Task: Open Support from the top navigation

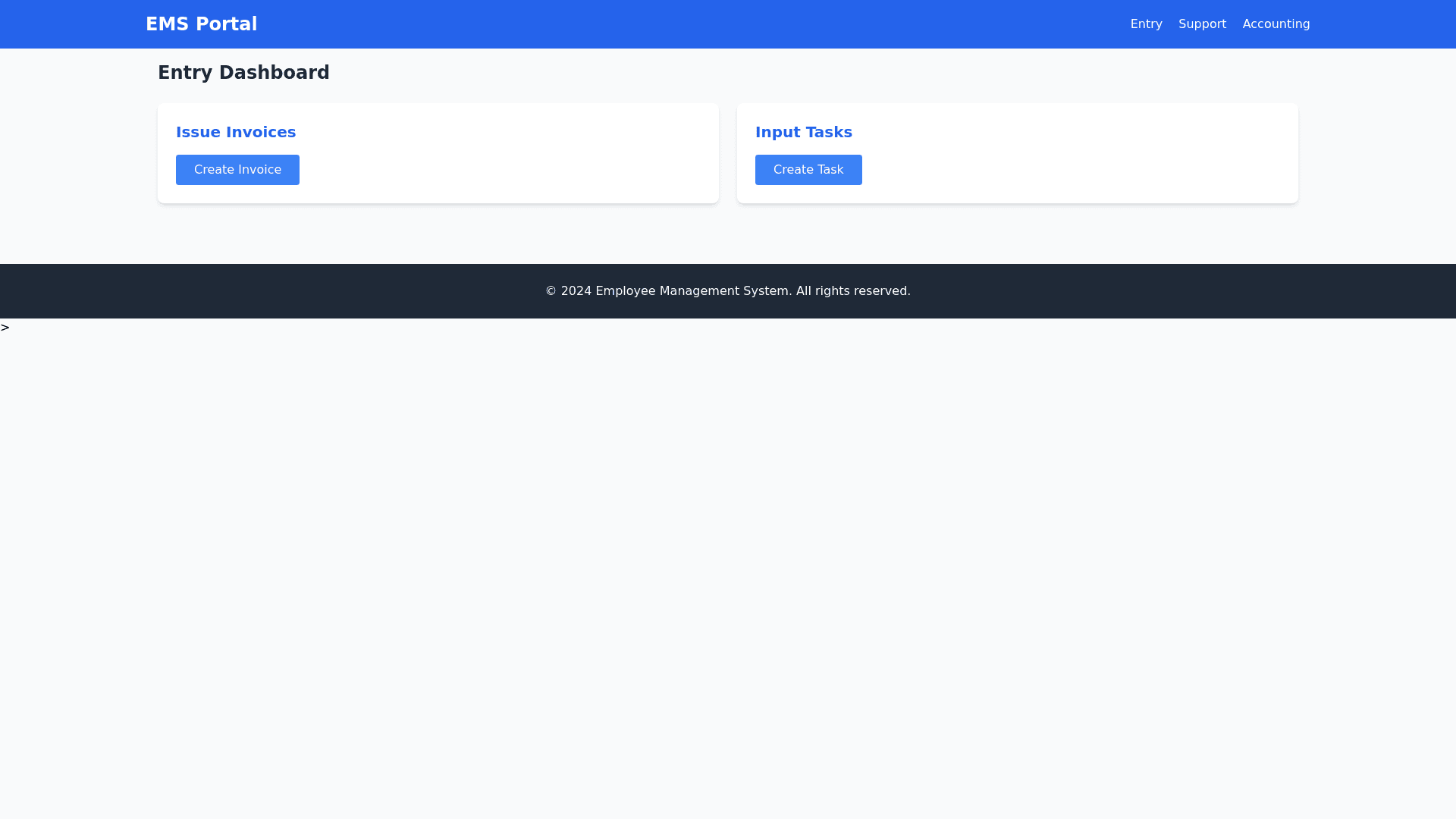Action: tap(1202, 24)
